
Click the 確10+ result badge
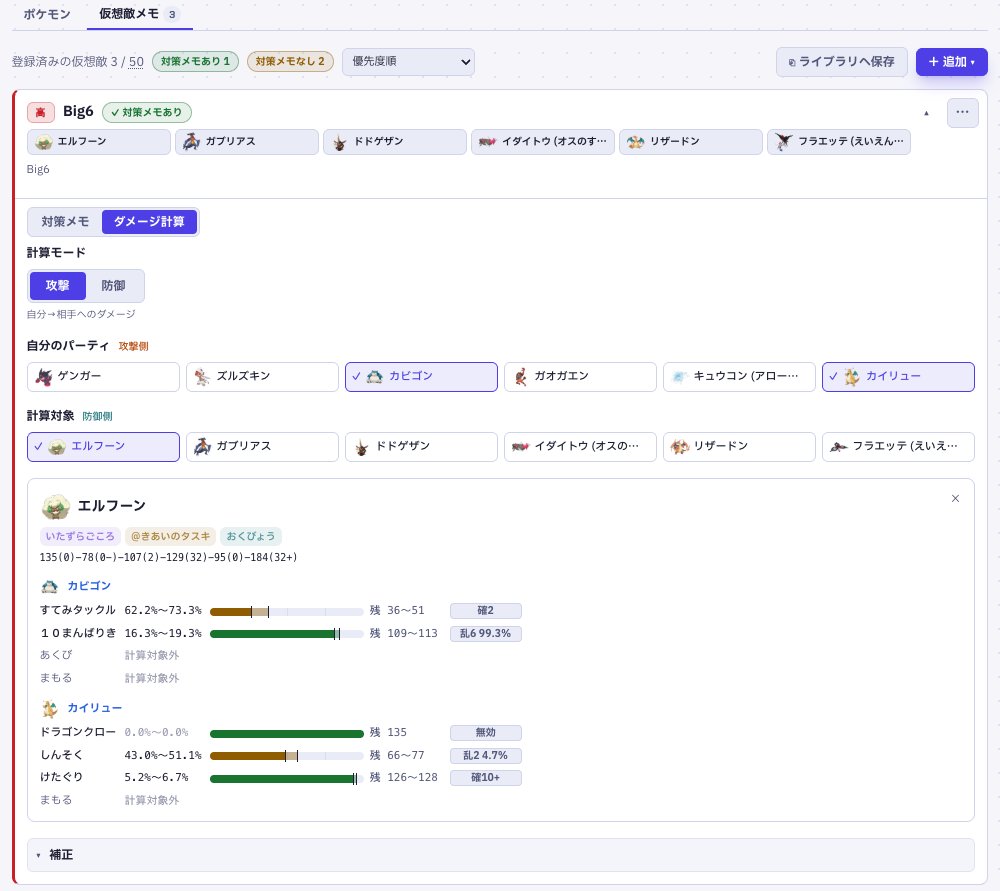pos(485,778)
